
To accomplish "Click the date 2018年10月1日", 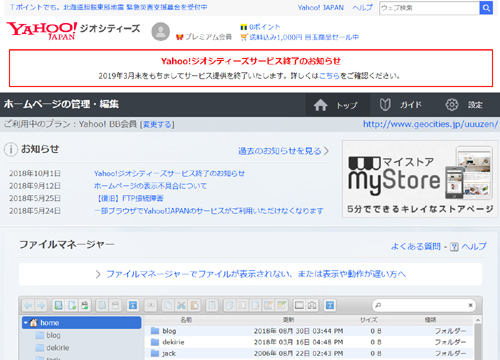I will pyautogui.click(x=35, y=173).
